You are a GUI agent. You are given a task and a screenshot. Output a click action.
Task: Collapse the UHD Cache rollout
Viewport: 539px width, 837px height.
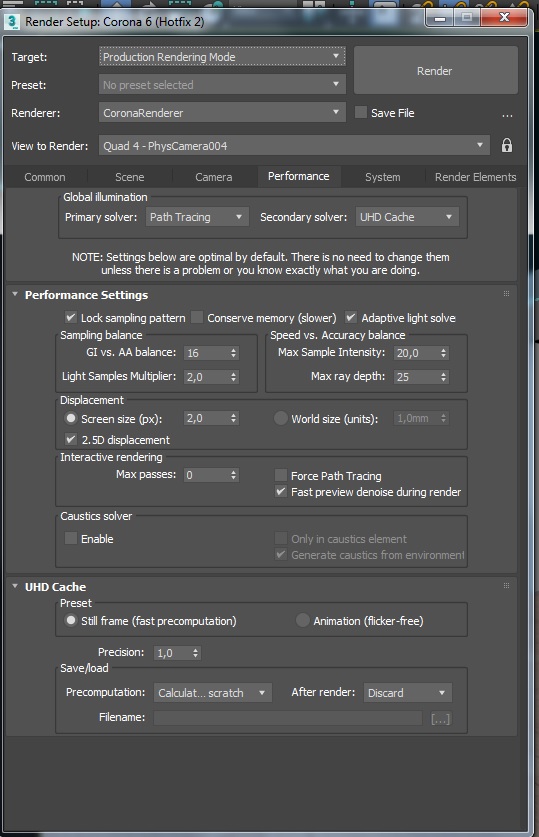[x=15, y=586]
